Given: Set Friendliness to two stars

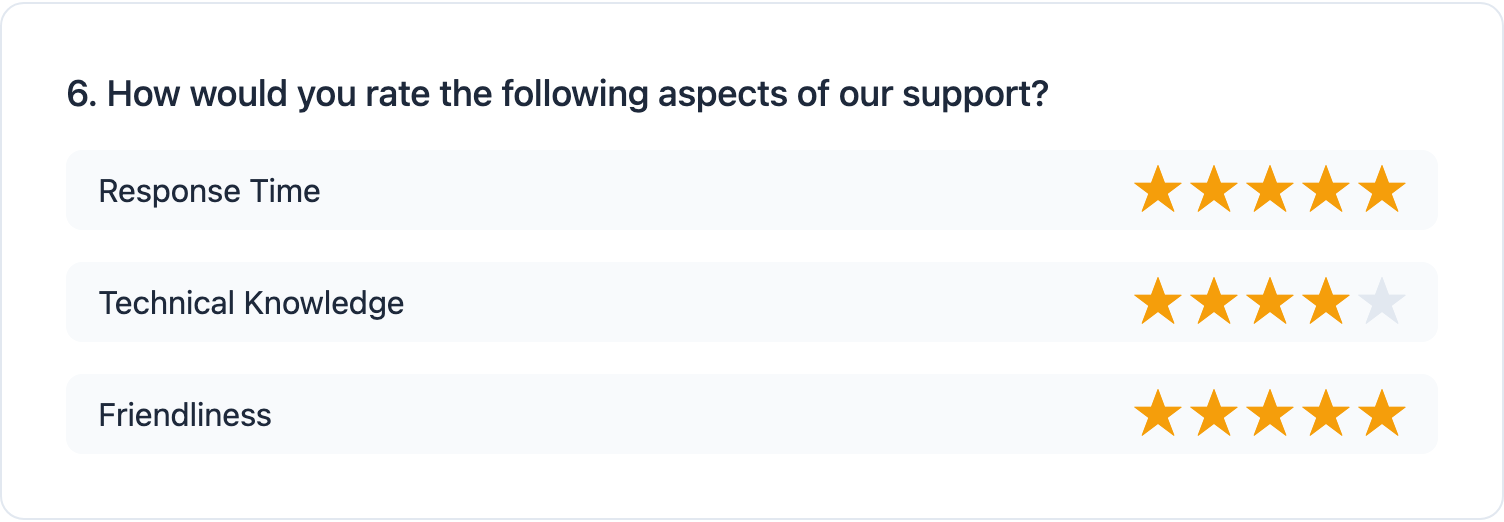Looking at the screenshot, I should point(1213,414).
